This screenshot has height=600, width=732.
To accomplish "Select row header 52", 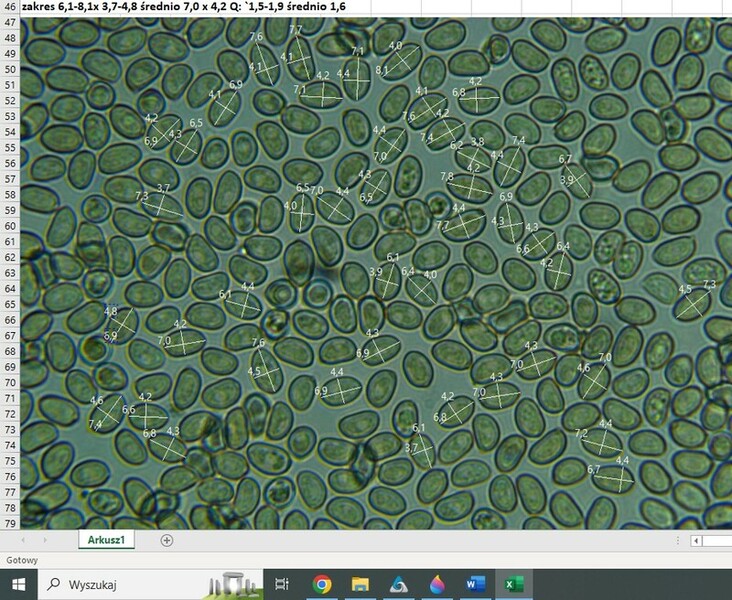I will 10,100.
